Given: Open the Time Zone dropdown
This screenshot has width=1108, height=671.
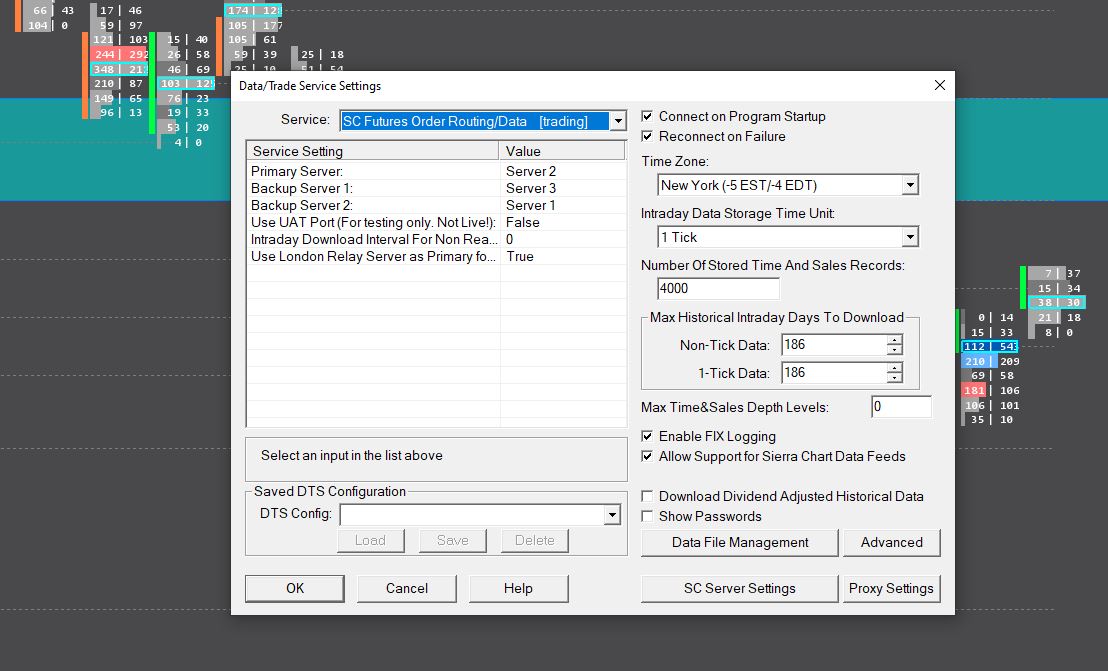Looking at the screenshot, I should pyautogui.click(x=909, y=185).
